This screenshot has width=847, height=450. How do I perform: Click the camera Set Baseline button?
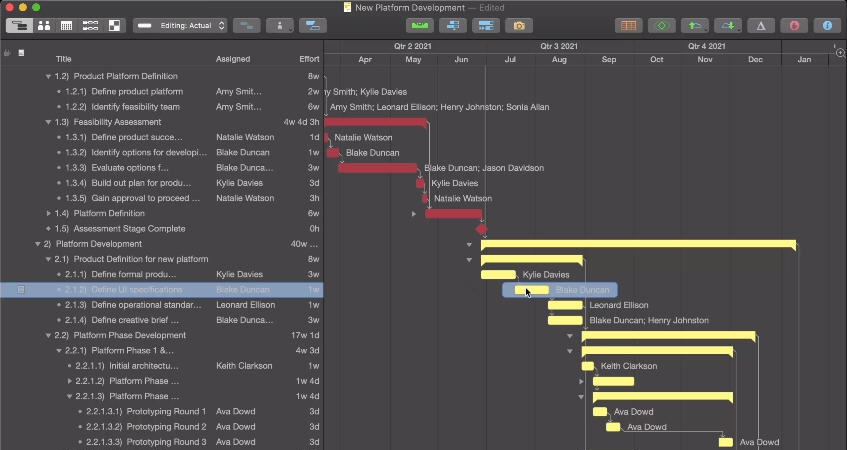tap(519, 25)
